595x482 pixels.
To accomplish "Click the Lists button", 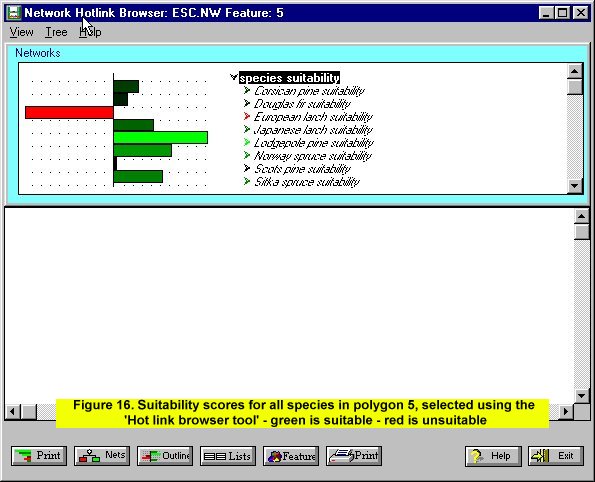I will [228, 456].
